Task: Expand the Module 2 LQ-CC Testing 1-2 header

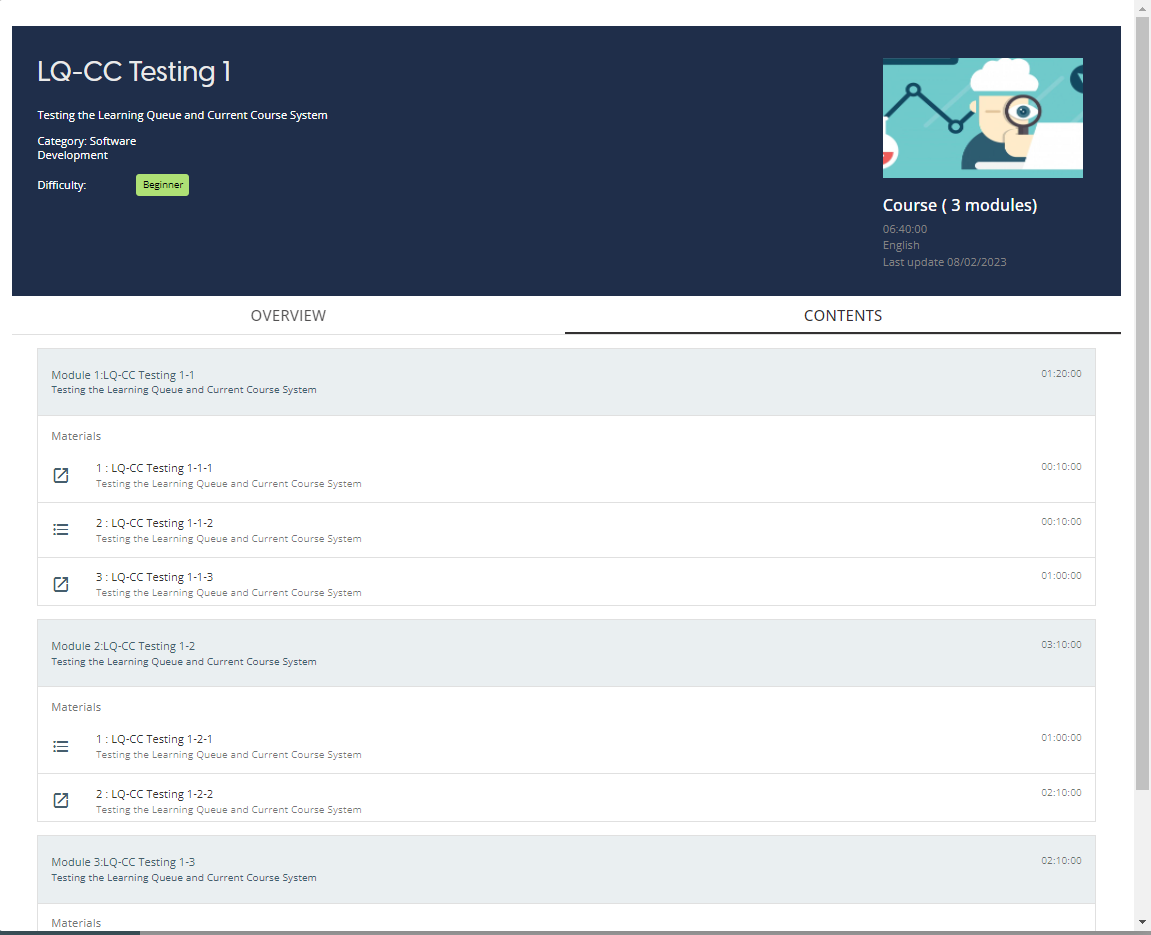Action: click(x=566, y=653)
